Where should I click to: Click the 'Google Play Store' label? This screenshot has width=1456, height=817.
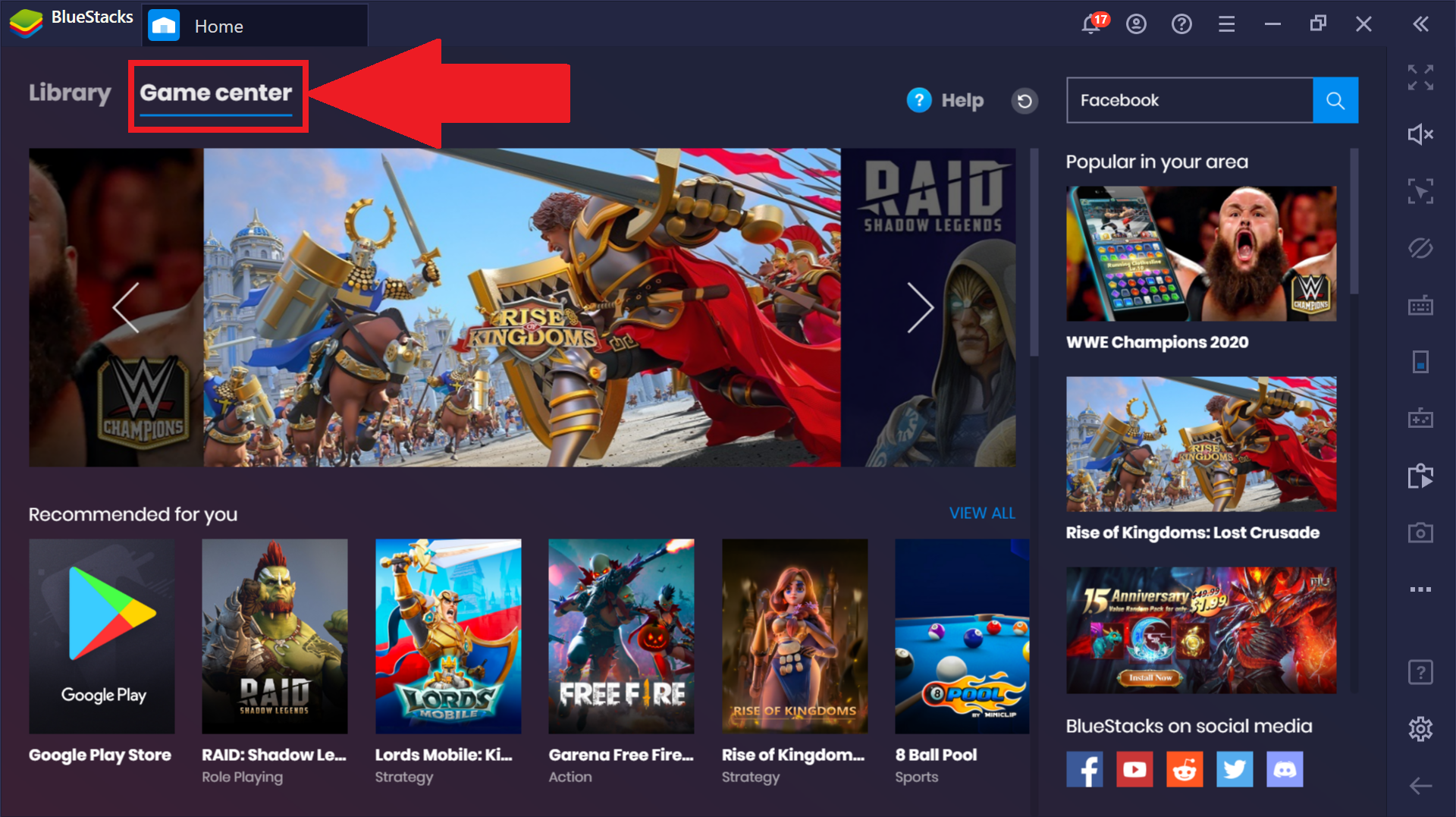(100, 756)
